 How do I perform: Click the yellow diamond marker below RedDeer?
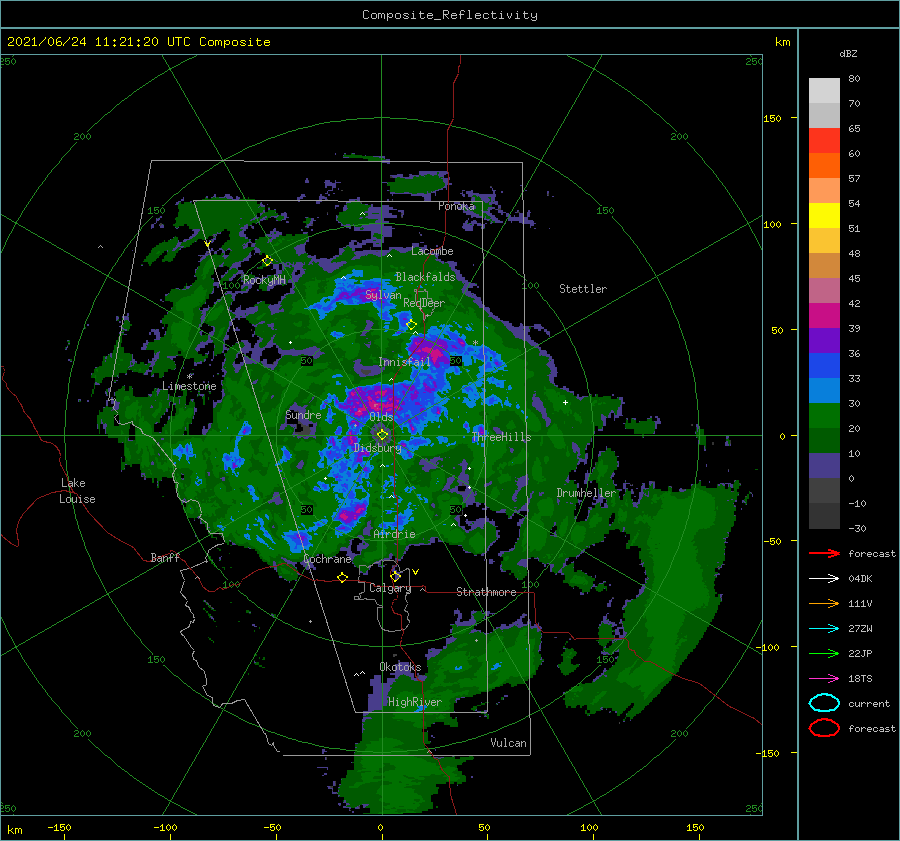(x=411, y=325)
